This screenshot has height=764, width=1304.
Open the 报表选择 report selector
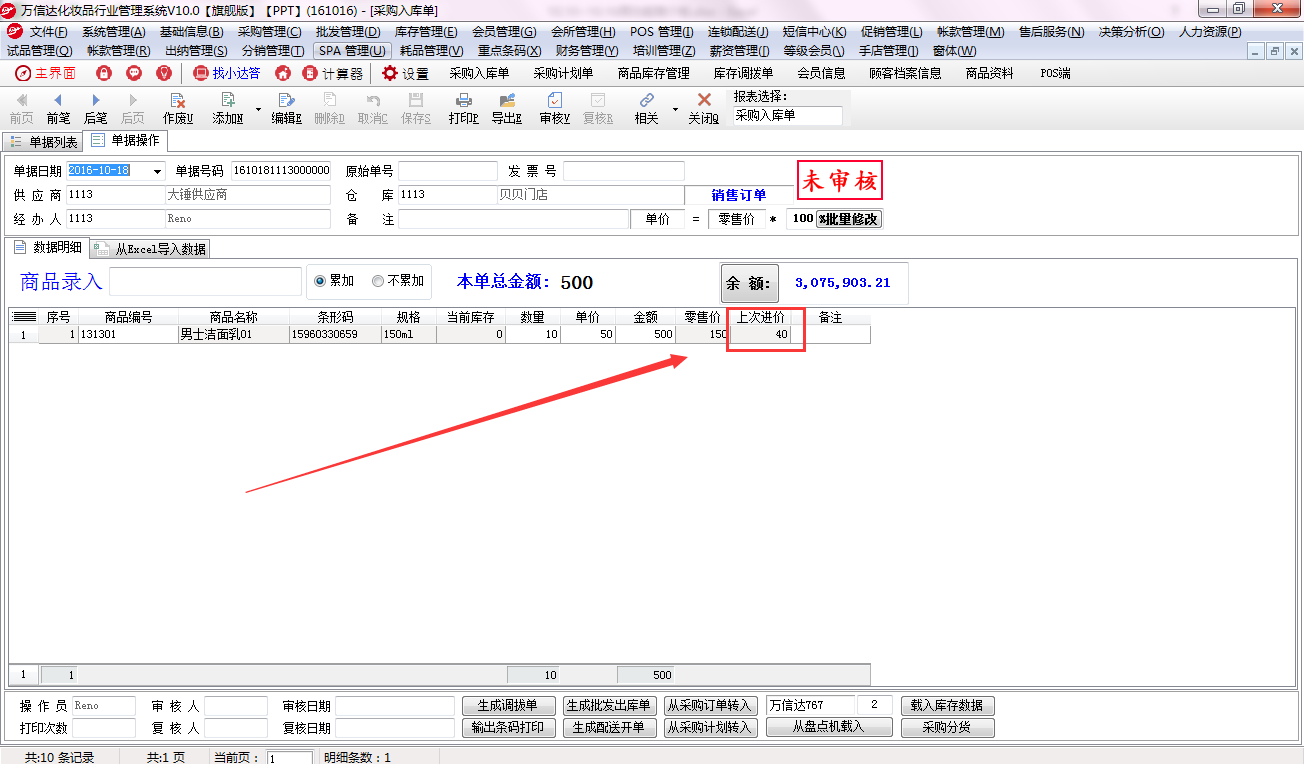click(788, 116)
